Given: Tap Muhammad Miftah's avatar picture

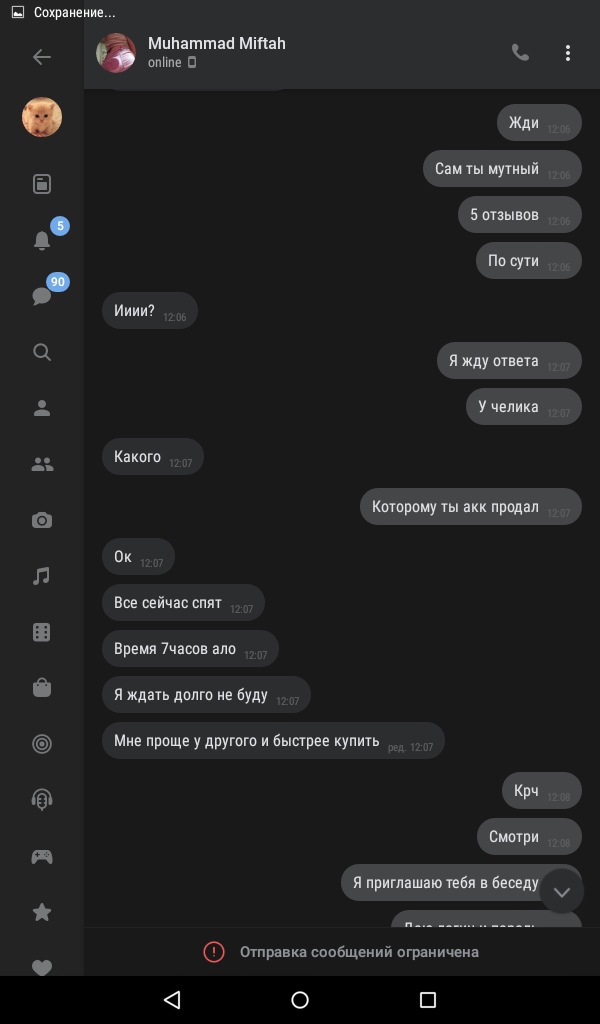Looking at the screenshot, I should point(116,53).
